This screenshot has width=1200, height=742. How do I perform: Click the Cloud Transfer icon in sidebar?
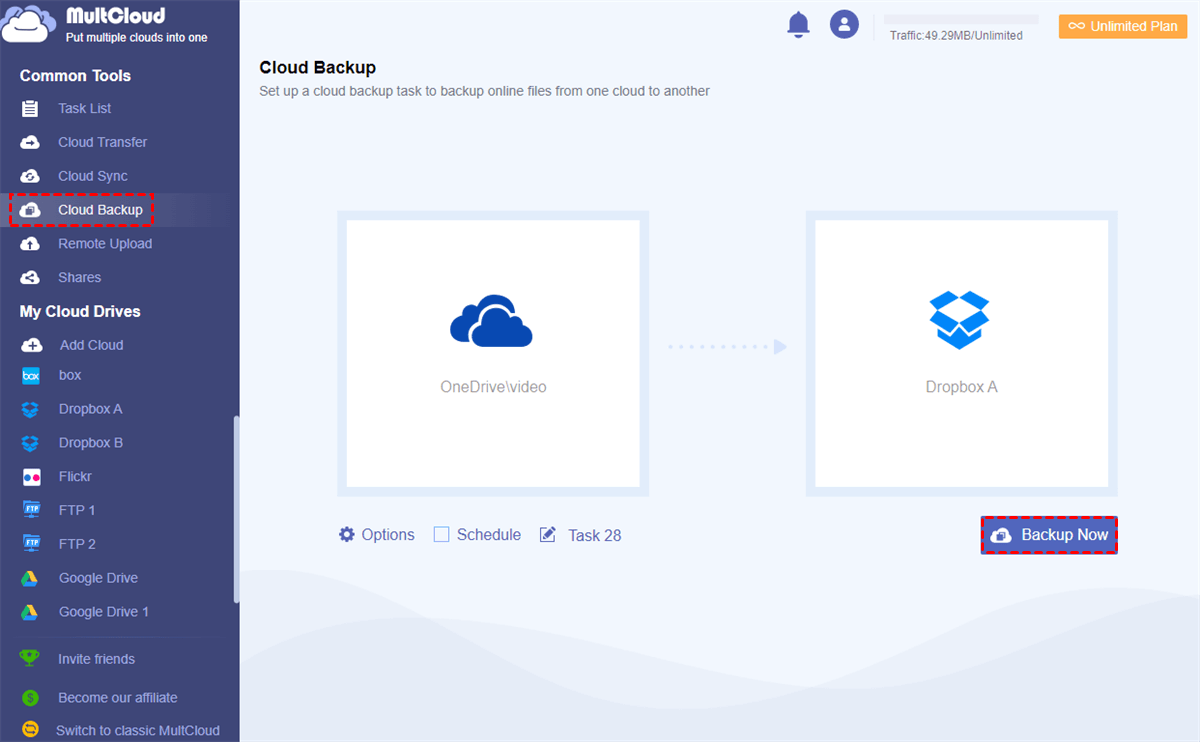[x=30, y=142]
